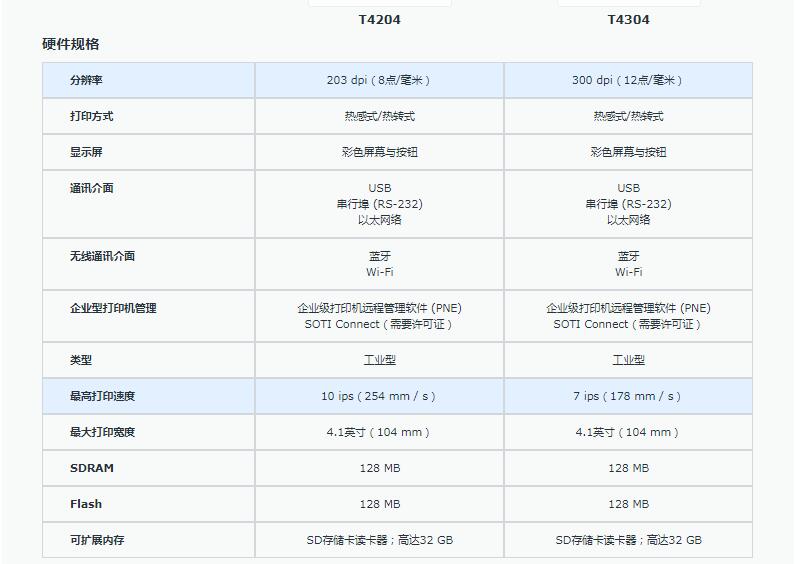
Task: Open the 工业型 link under T4304
Action: click(628, 360)
